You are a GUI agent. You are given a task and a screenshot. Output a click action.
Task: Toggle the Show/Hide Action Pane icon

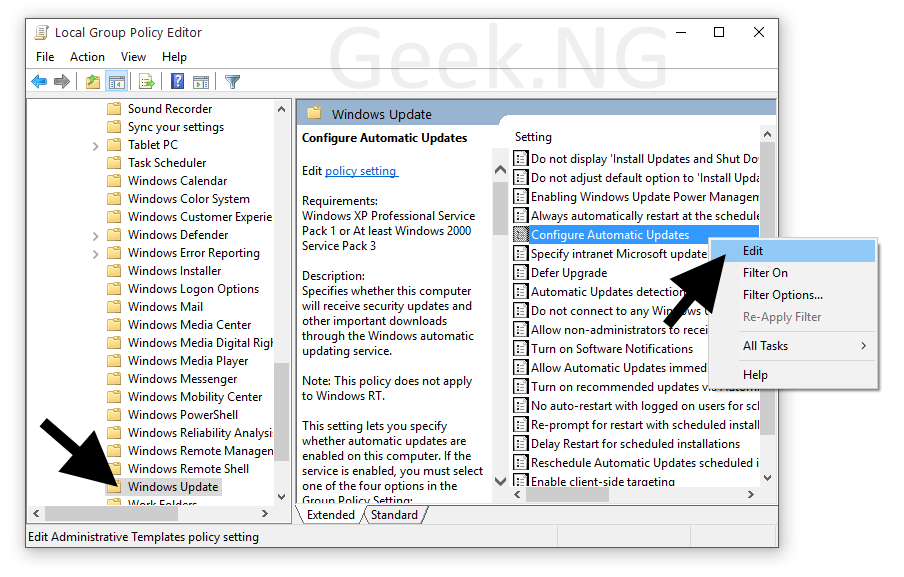click(x=201, y=82)
